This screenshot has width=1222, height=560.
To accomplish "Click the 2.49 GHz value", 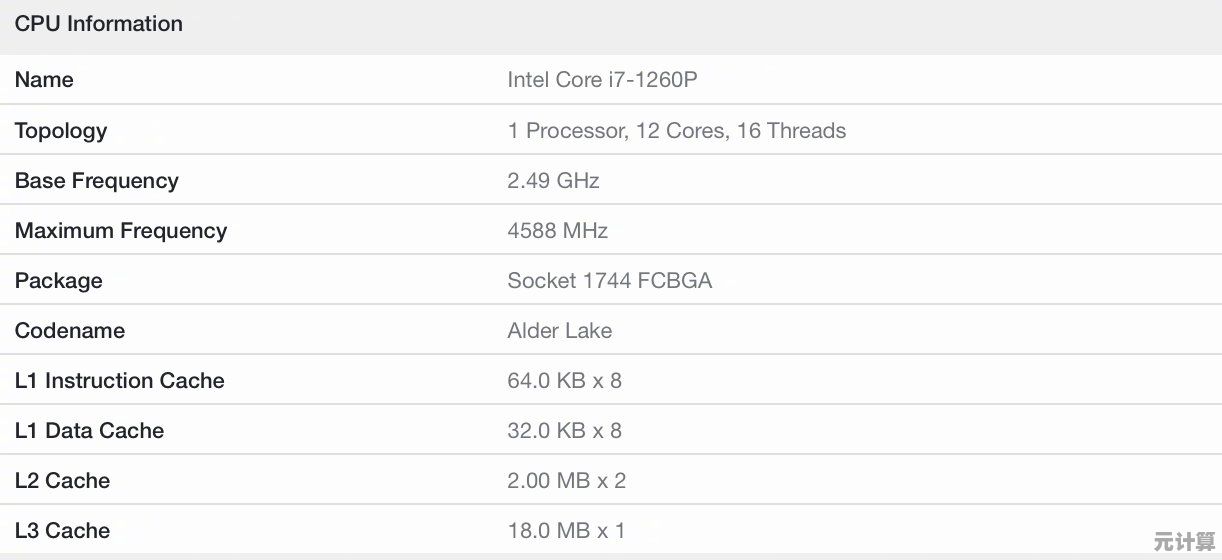I will point(553,181).
